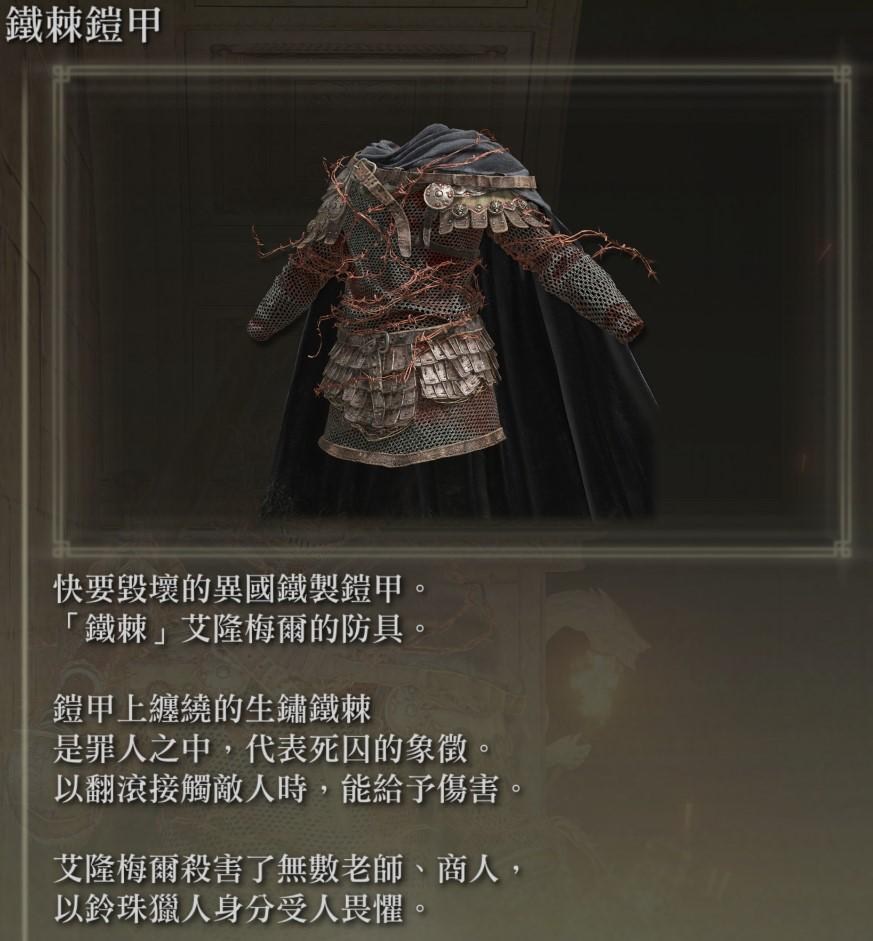873x941 pixels.
Task: Click the top-left frame corner ornament
Action: tap(61, 75)
